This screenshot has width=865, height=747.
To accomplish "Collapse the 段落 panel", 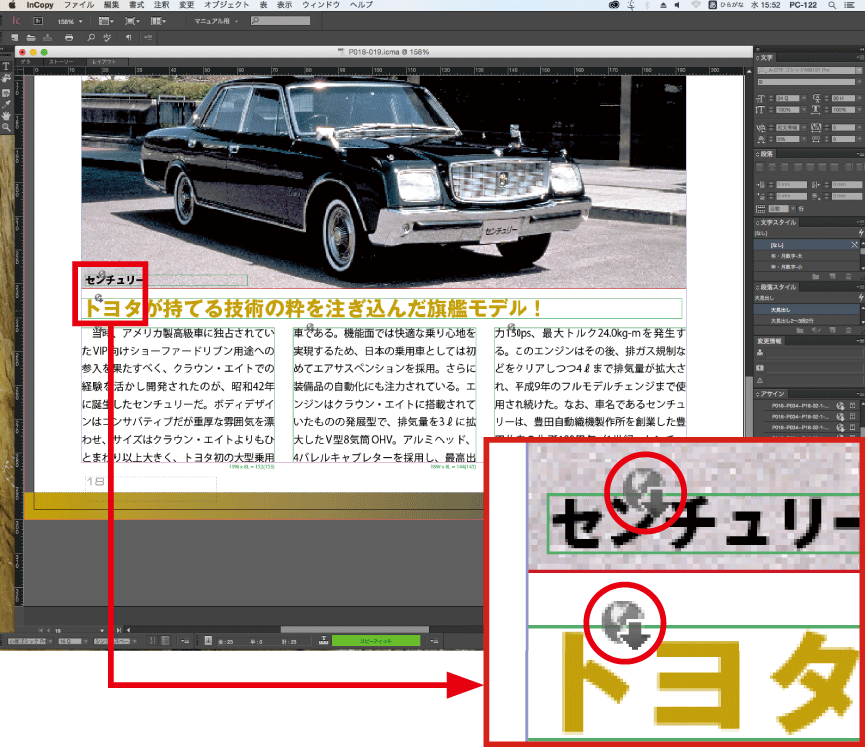I will pyautogui.click(x=758, y=154).
